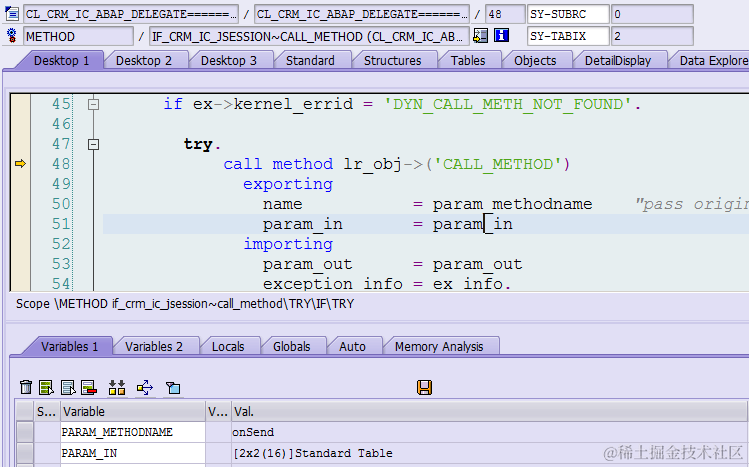Viewport: 749px width, 467px height.
Task: Click the SY-SUBRC label field
Action: (568, 14)
